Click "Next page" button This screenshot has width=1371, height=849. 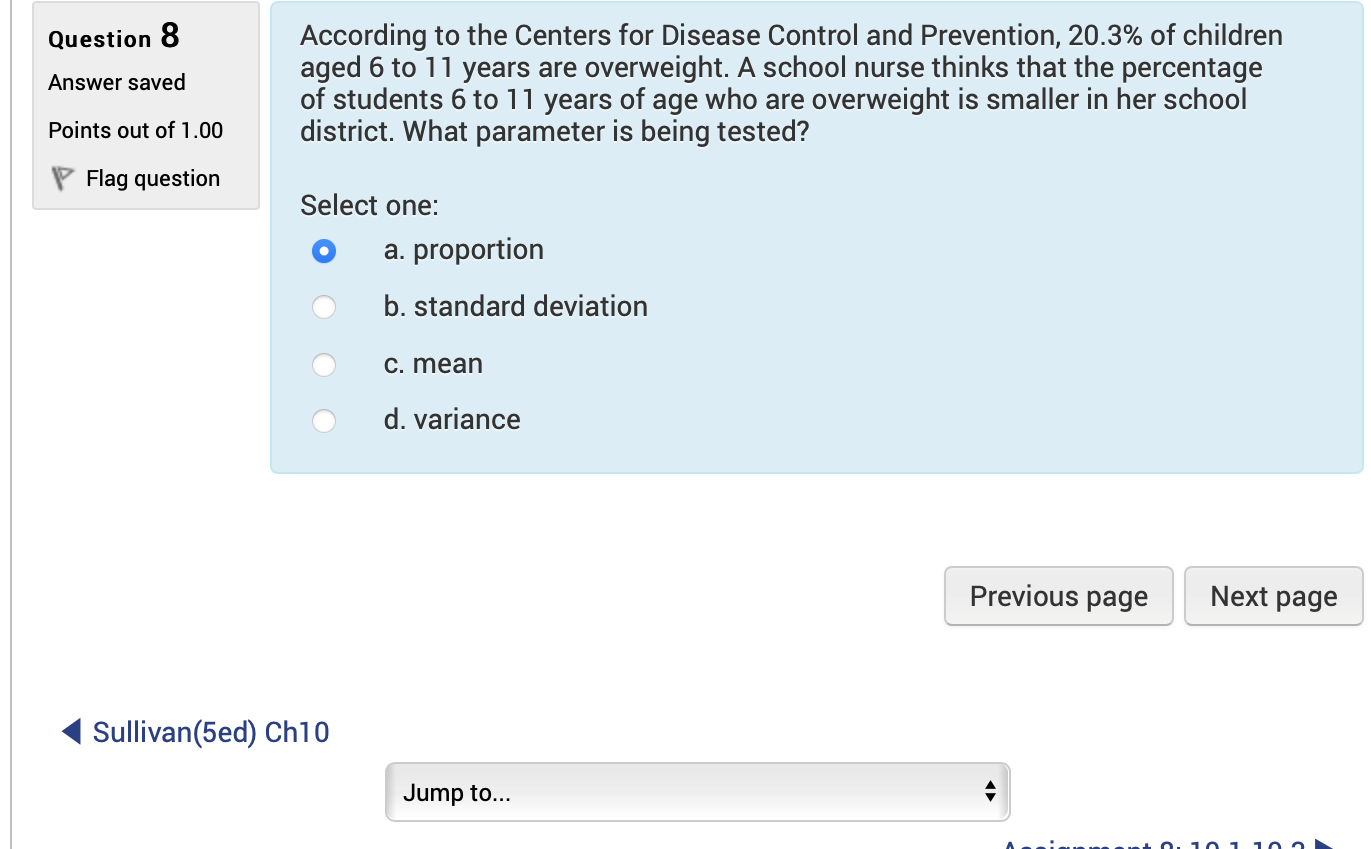1273,595
